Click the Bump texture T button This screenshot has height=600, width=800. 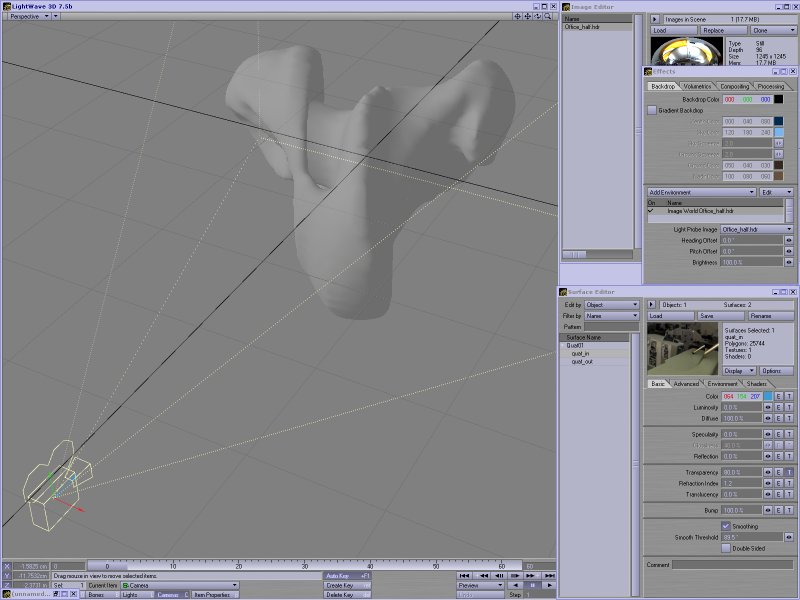tap(789, 510)
